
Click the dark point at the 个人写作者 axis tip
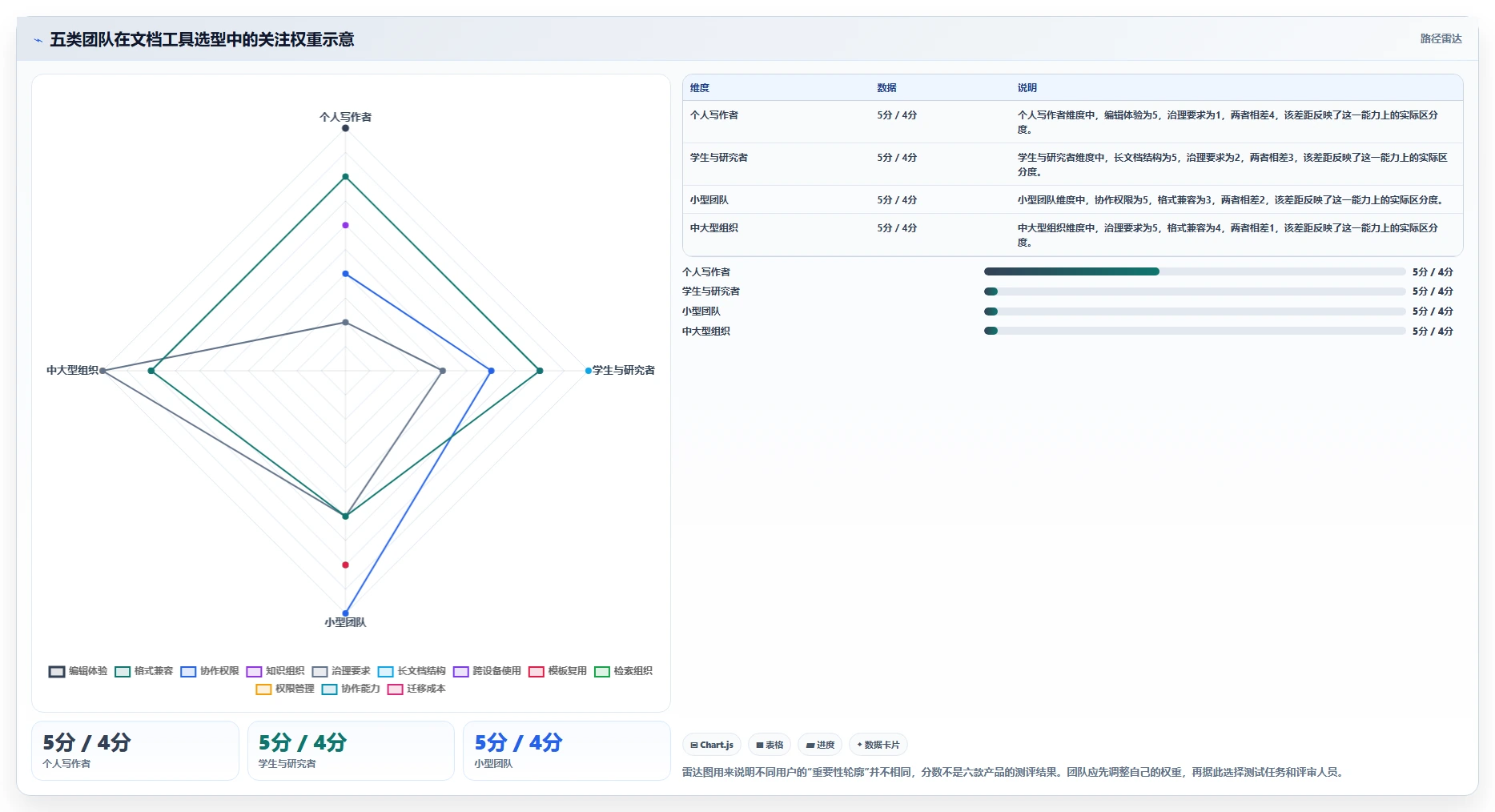pos(345,128)
